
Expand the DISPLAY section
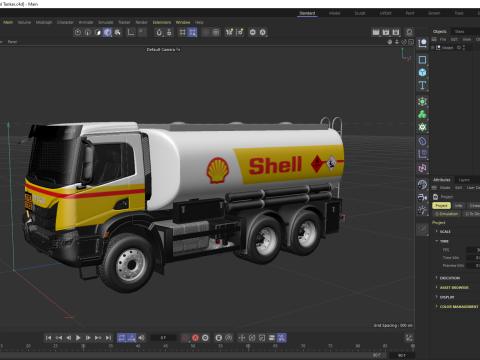[x=447, y=297]
